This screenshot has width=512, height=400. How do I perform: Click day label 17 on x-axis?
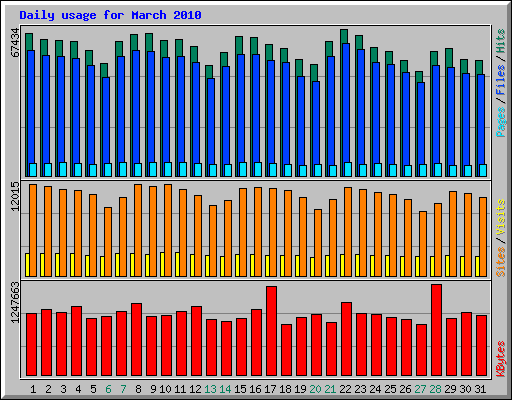(270, 389)
